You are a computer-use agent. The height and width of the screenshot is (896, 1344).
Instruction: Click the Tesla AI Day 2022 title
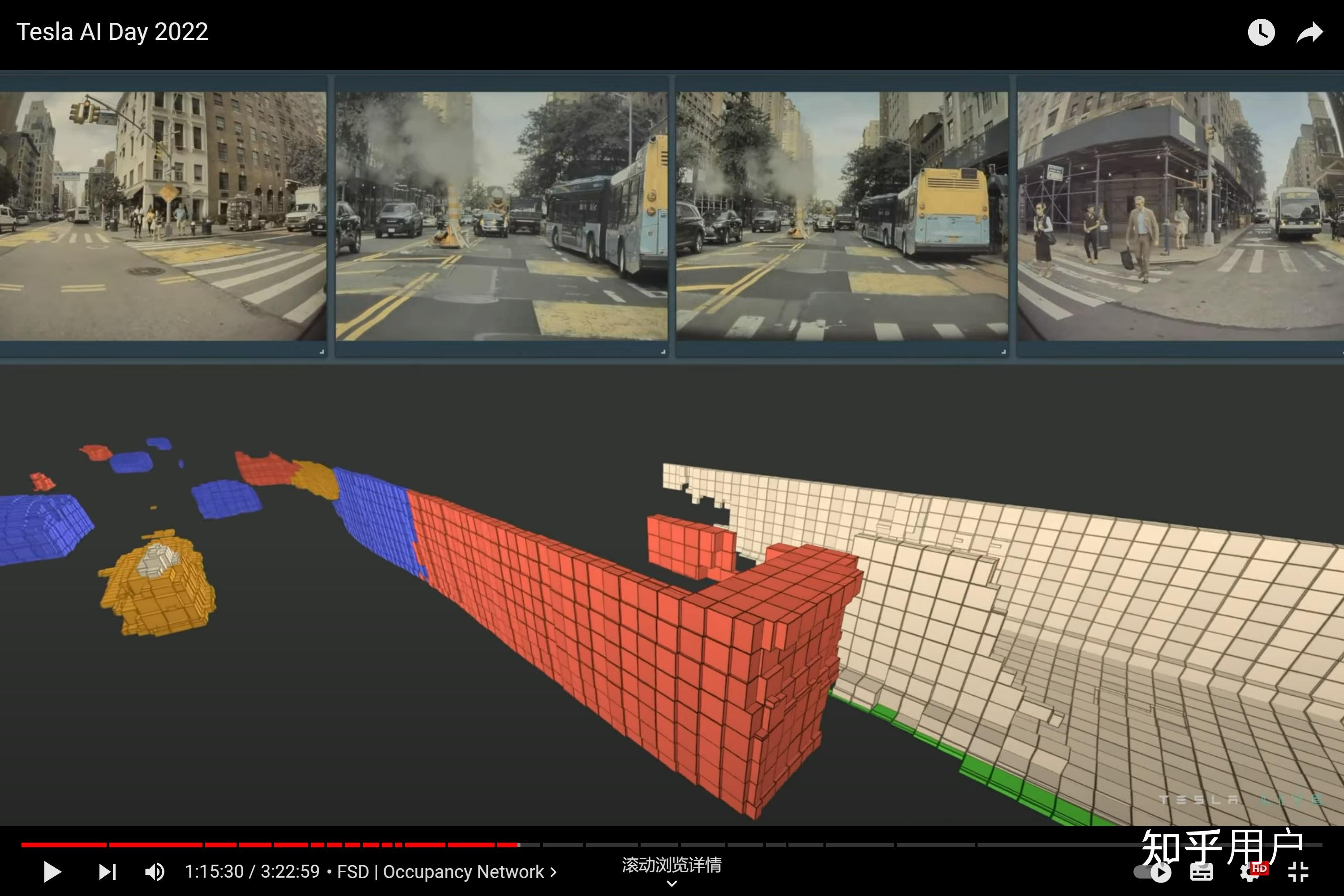click(x=112, y=32)
